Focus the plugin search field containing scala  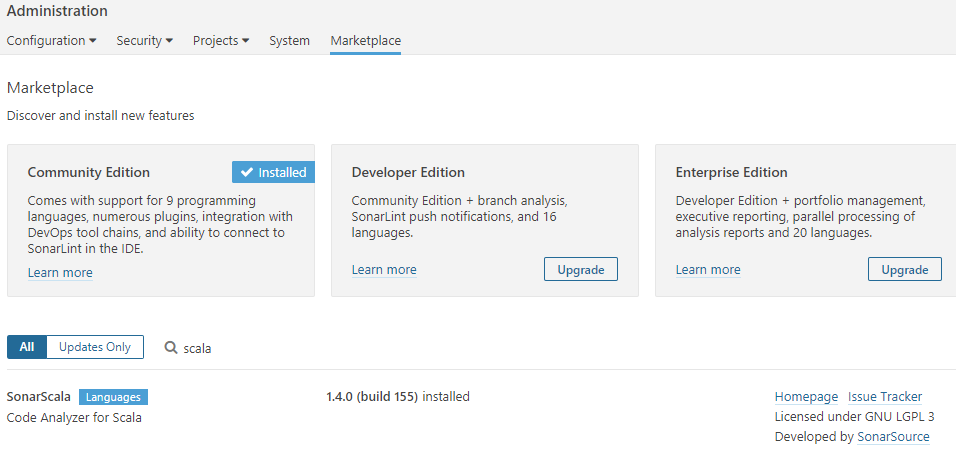(x=198, y=349)
